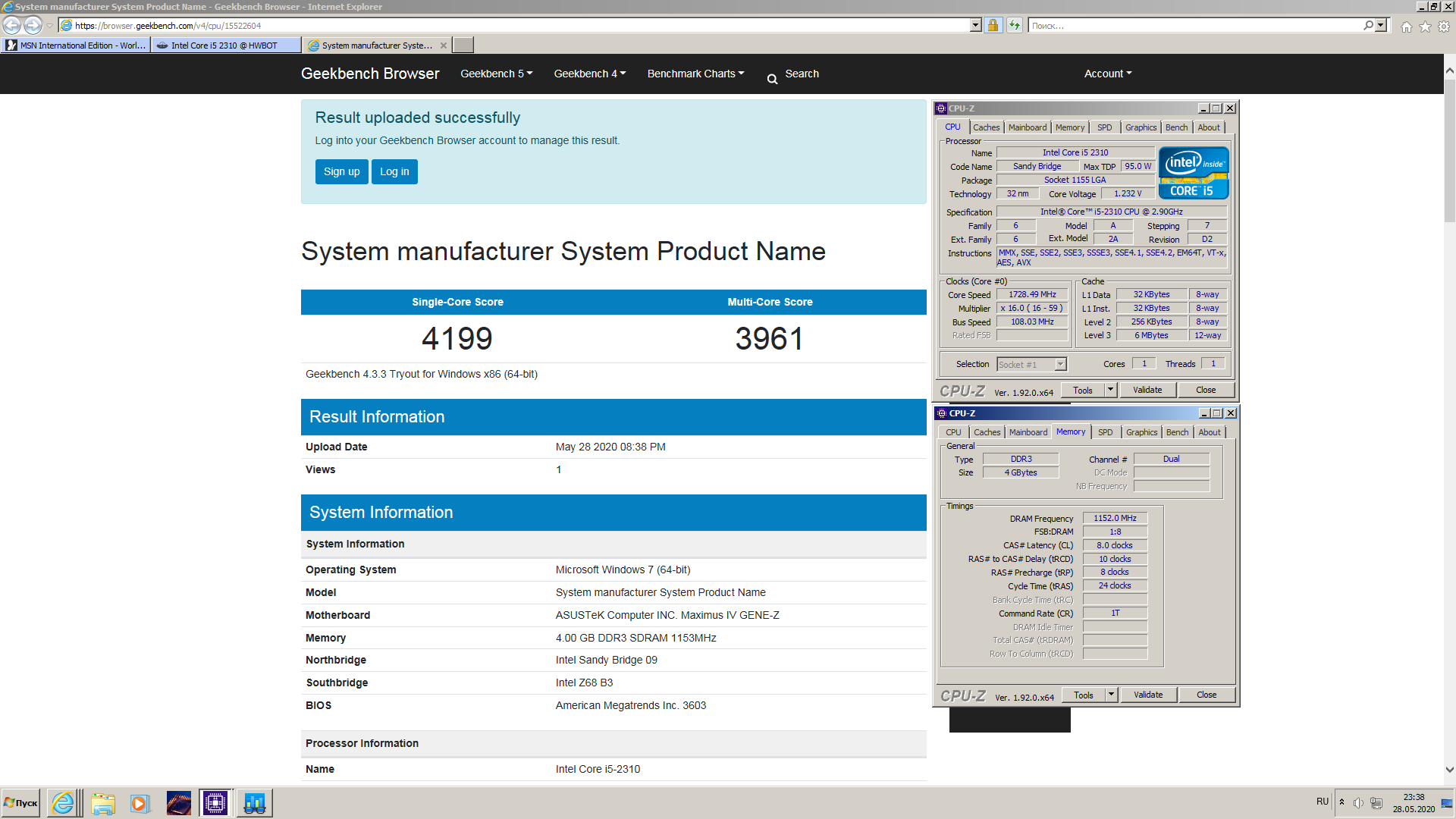Click the Tools button in the lower CPU-Z window
The image size is (1456, 819).
[x=1083, y=695]
